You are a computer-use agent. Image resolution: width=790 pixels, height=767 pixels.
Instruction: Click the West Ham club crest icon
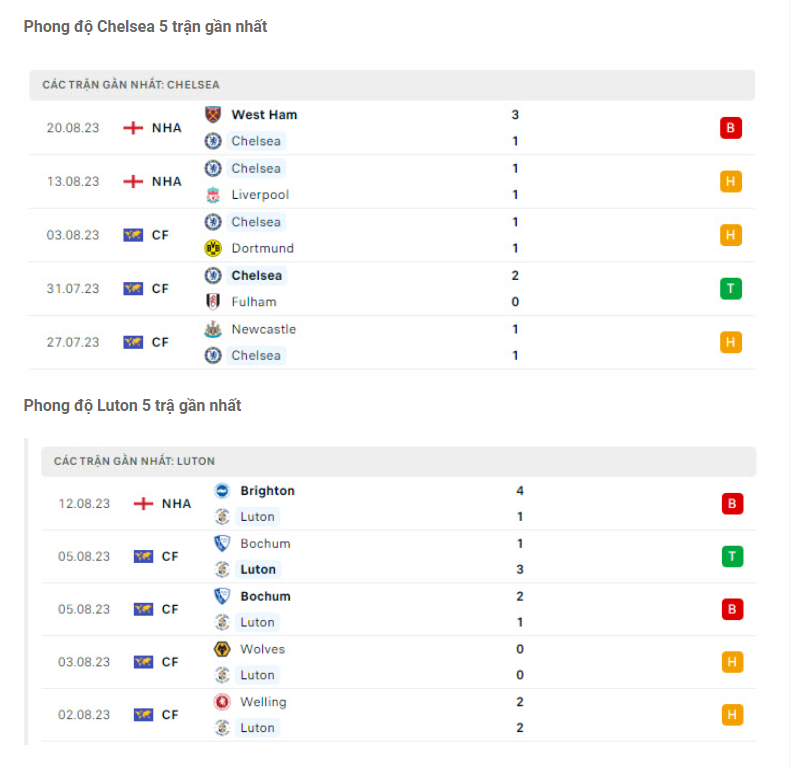coord(213,114)
